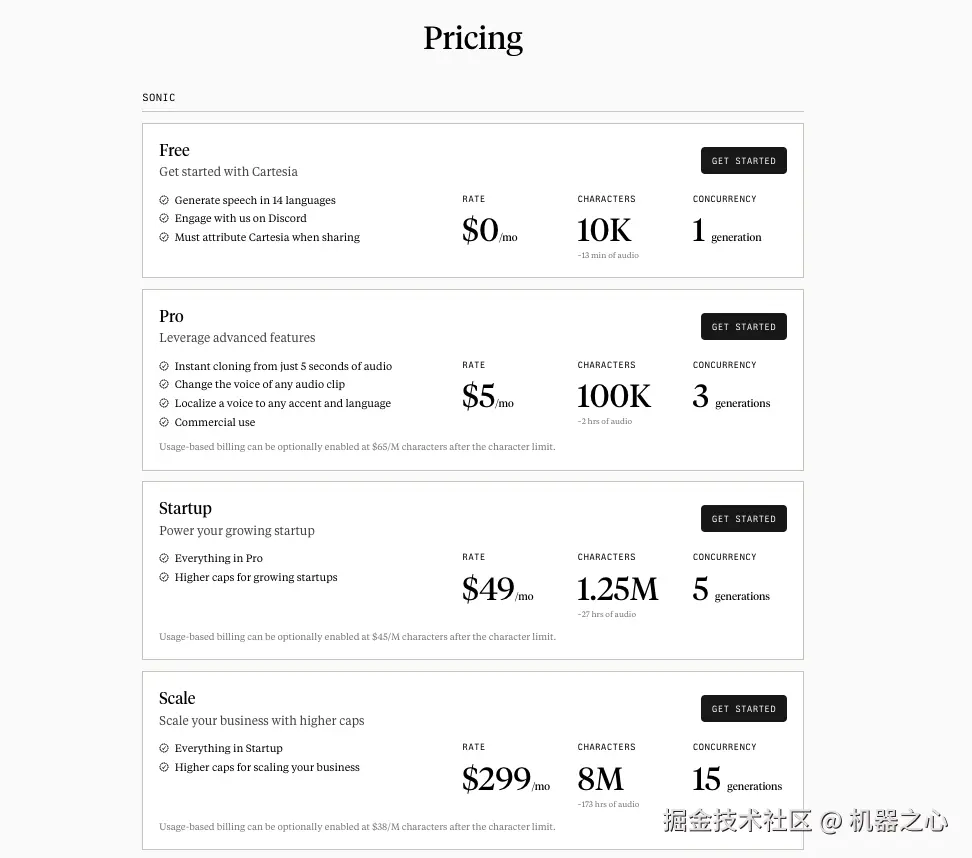Click the Engage with us on Discord text
This screenshot has height=858, width=972.
click(241, 218)
